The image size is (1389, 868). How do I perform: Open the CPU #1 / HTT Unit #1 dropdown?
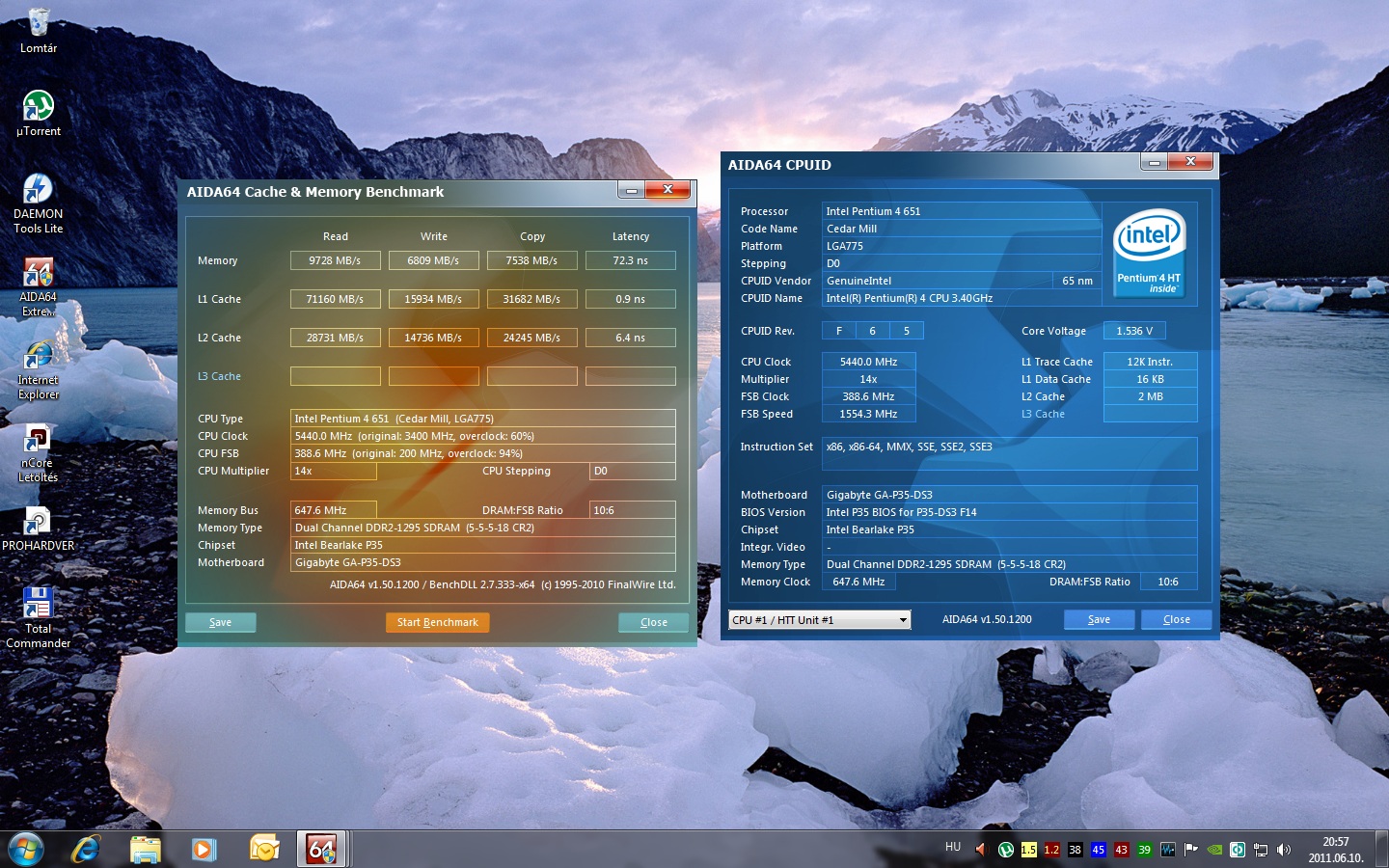pos(820,620)
